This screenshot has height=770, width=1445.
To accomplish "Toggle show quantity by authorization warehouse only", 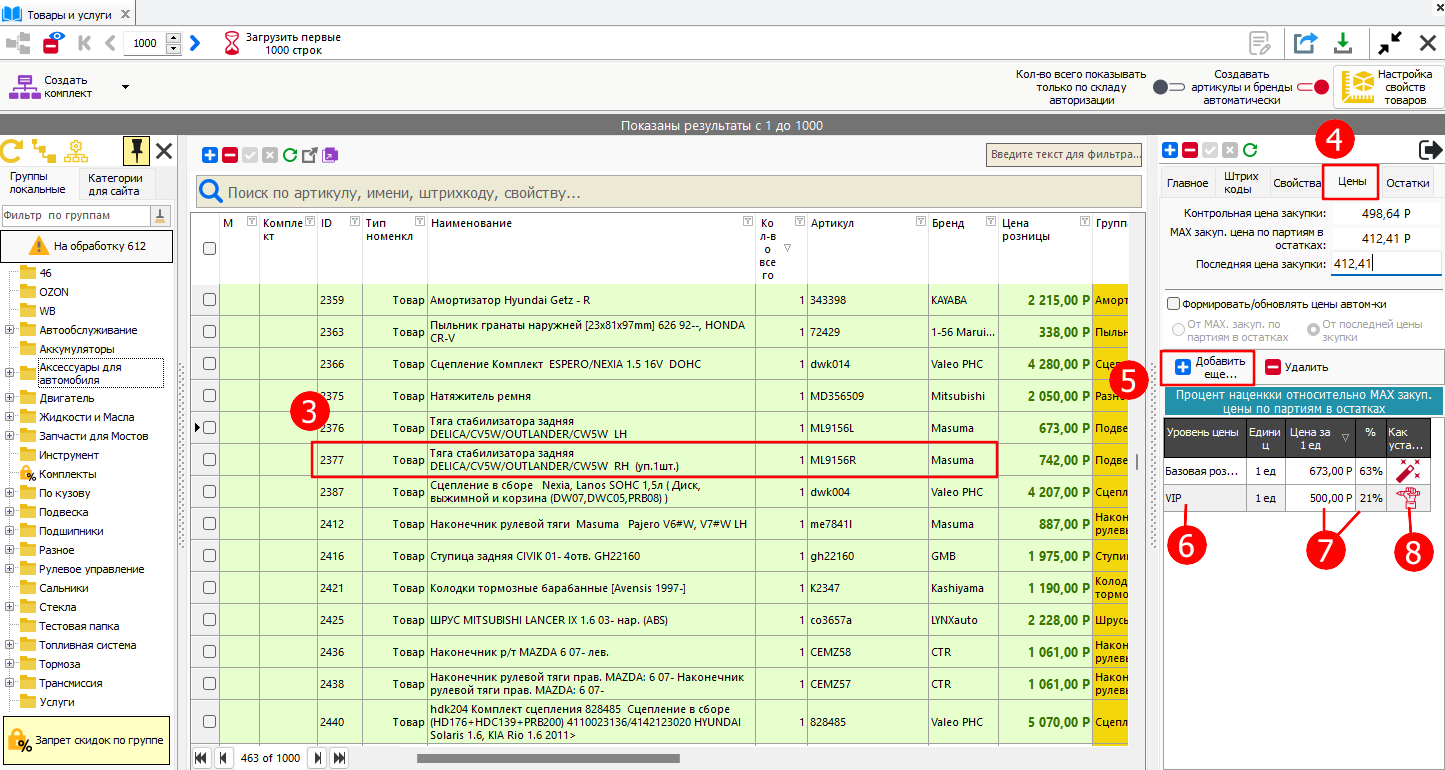I will [x=1168, y=87].
